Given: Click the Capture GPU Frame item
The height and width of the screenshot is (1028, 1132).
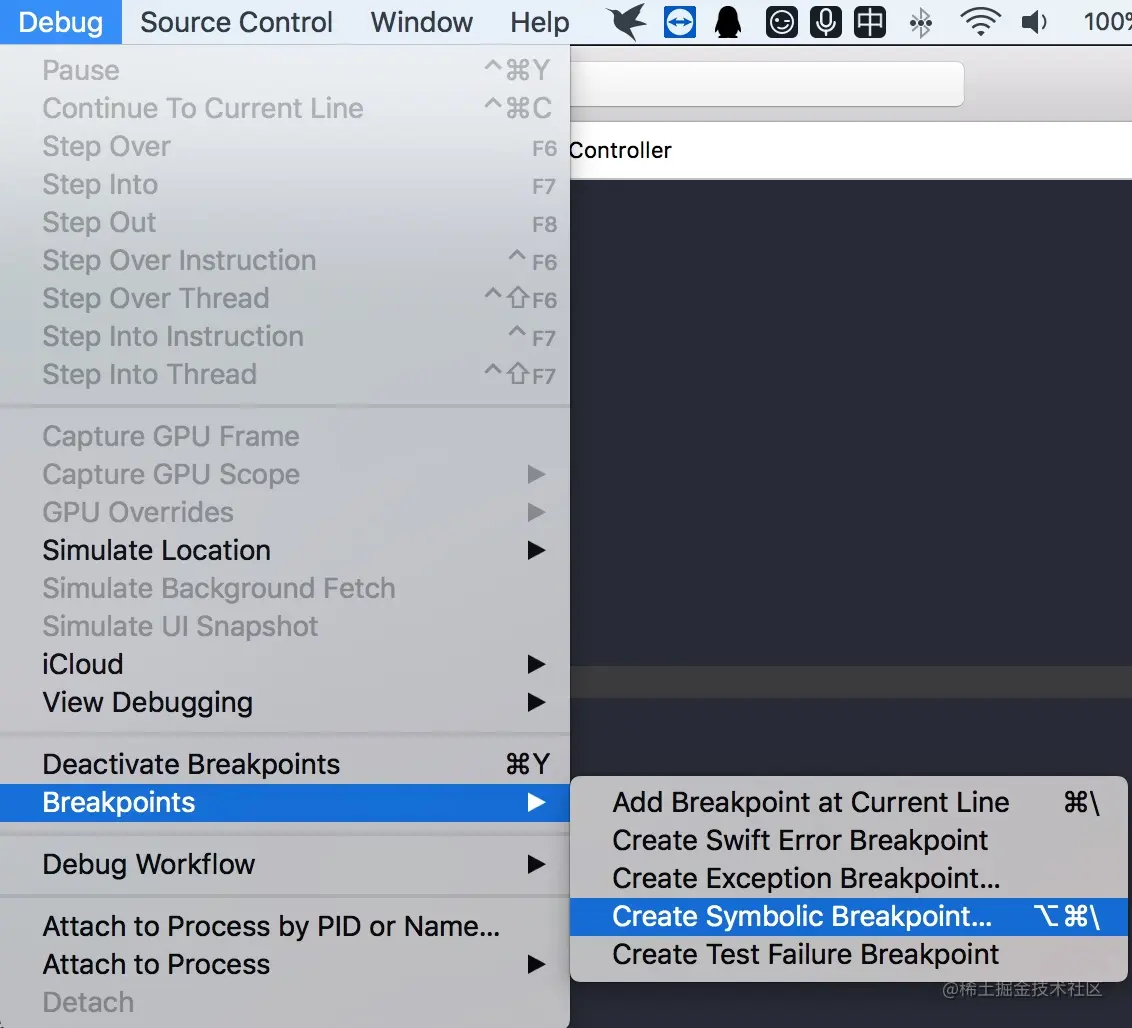Looking at the screenshot, I should tap(284, 436).
